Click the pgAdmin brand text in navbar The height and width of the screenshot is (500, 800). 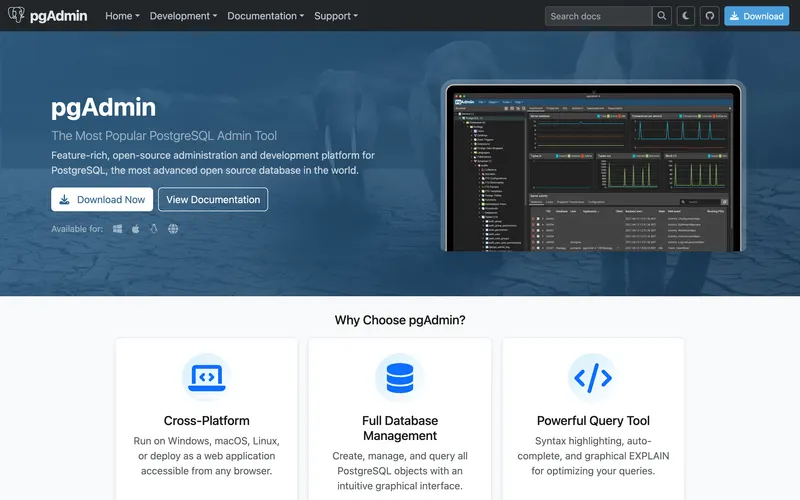click(x=58, y=16)
